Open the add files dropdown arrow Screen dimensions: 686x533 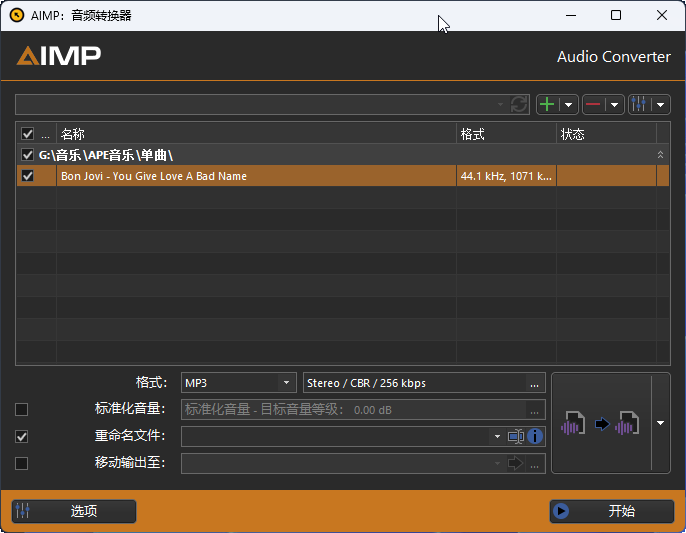pos(568,105)
